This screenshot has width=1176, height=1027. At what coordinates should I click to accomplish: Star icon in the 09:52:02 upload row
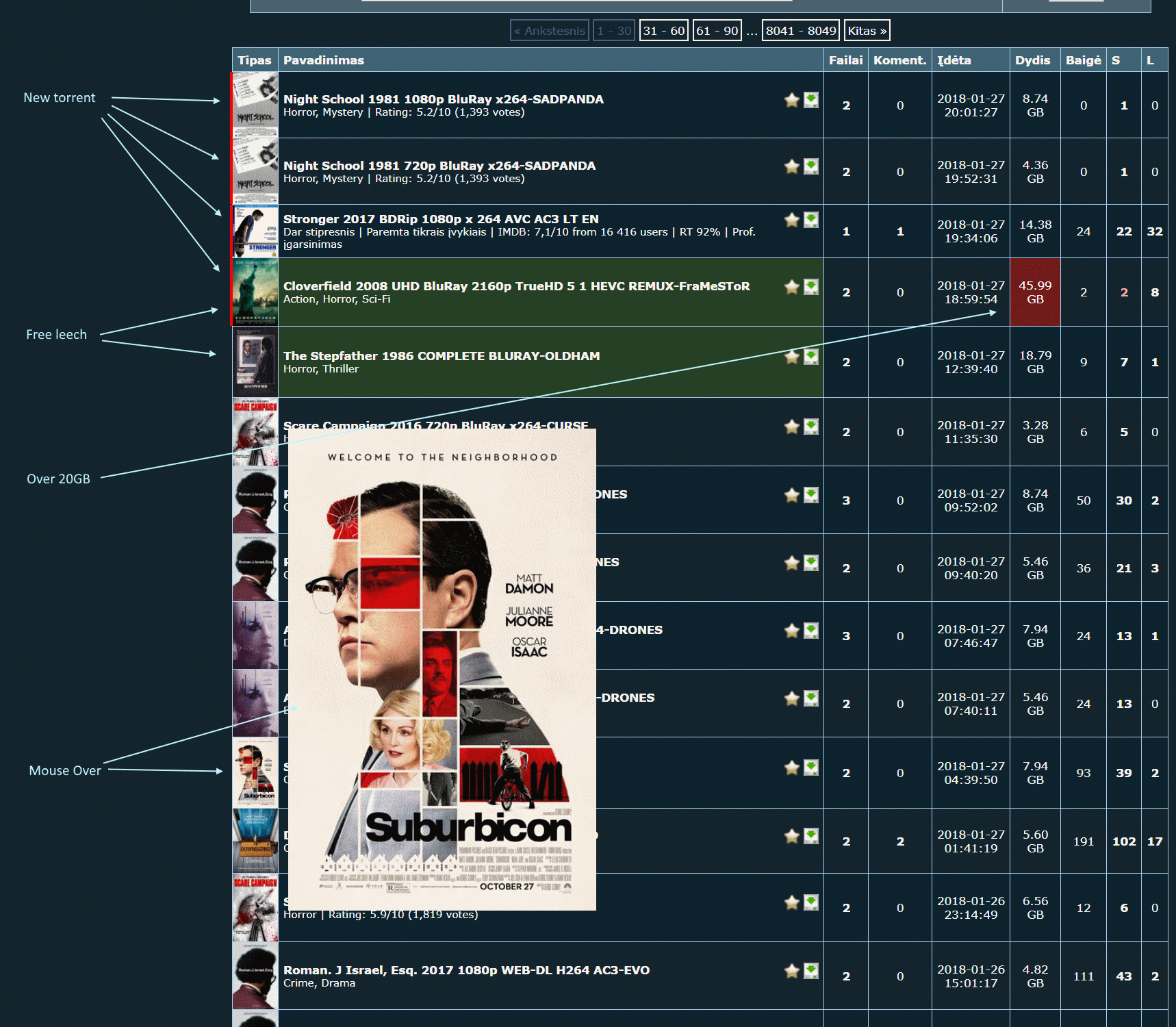pyautogui.click(x=792, y=495)
